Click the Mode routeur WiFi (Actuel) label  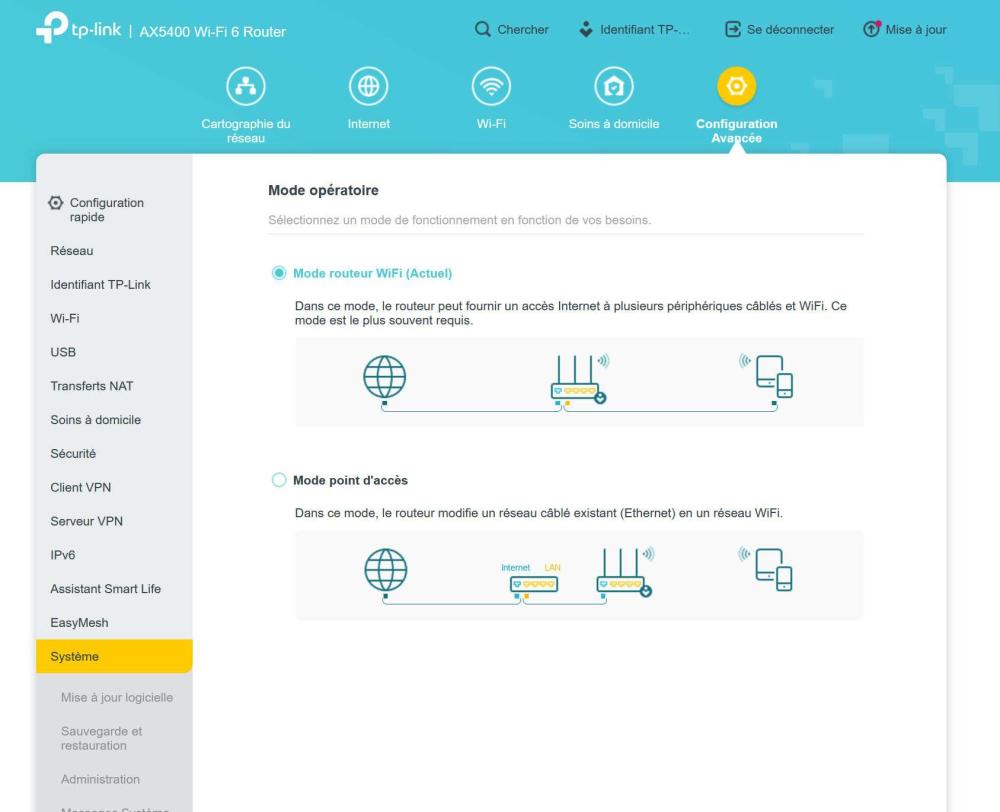372,273
